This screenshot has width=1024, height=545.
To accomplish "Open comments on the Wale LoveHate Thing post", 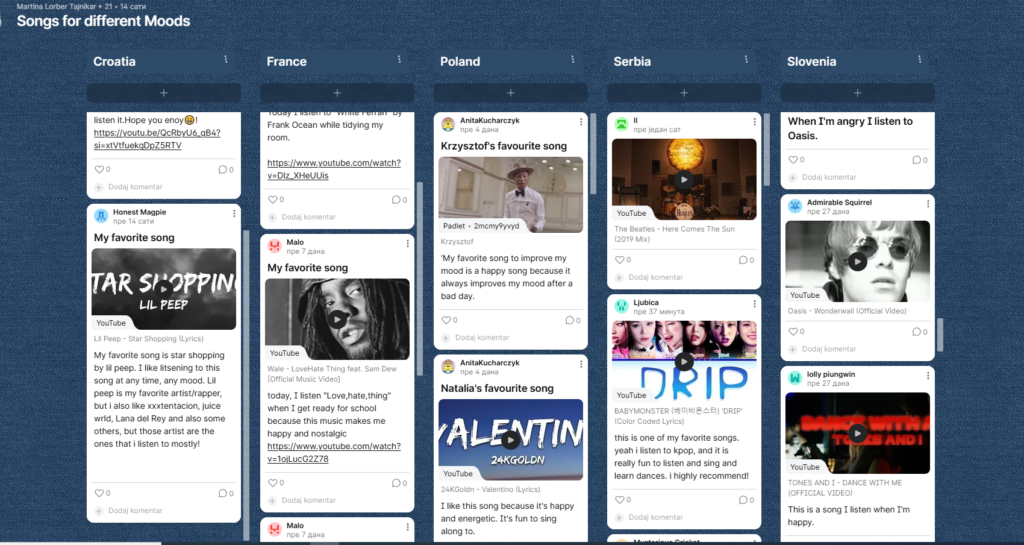I will tap(396, 483).
